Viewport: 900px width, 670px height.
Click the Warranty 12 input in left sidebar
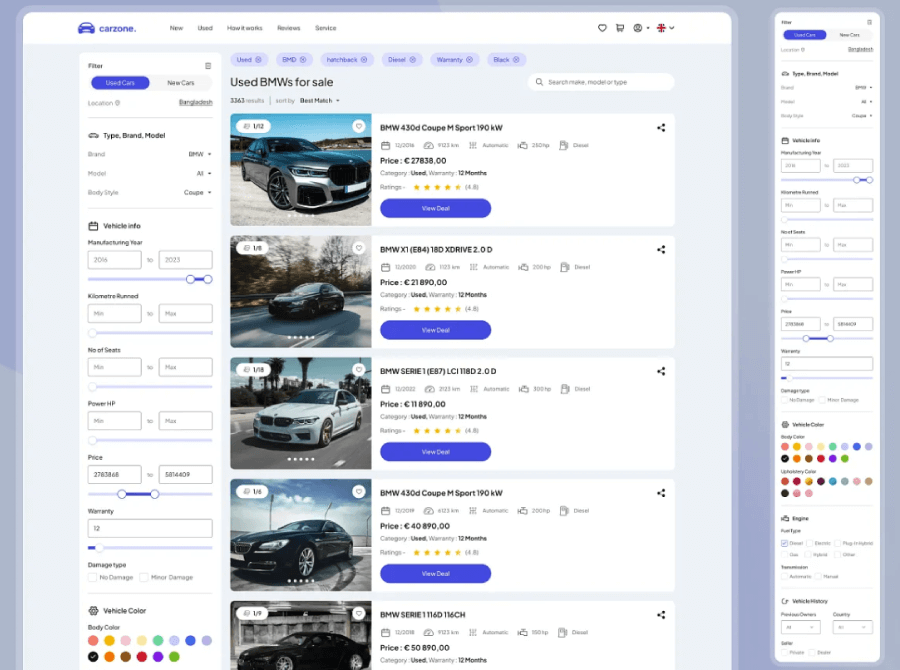150,528
